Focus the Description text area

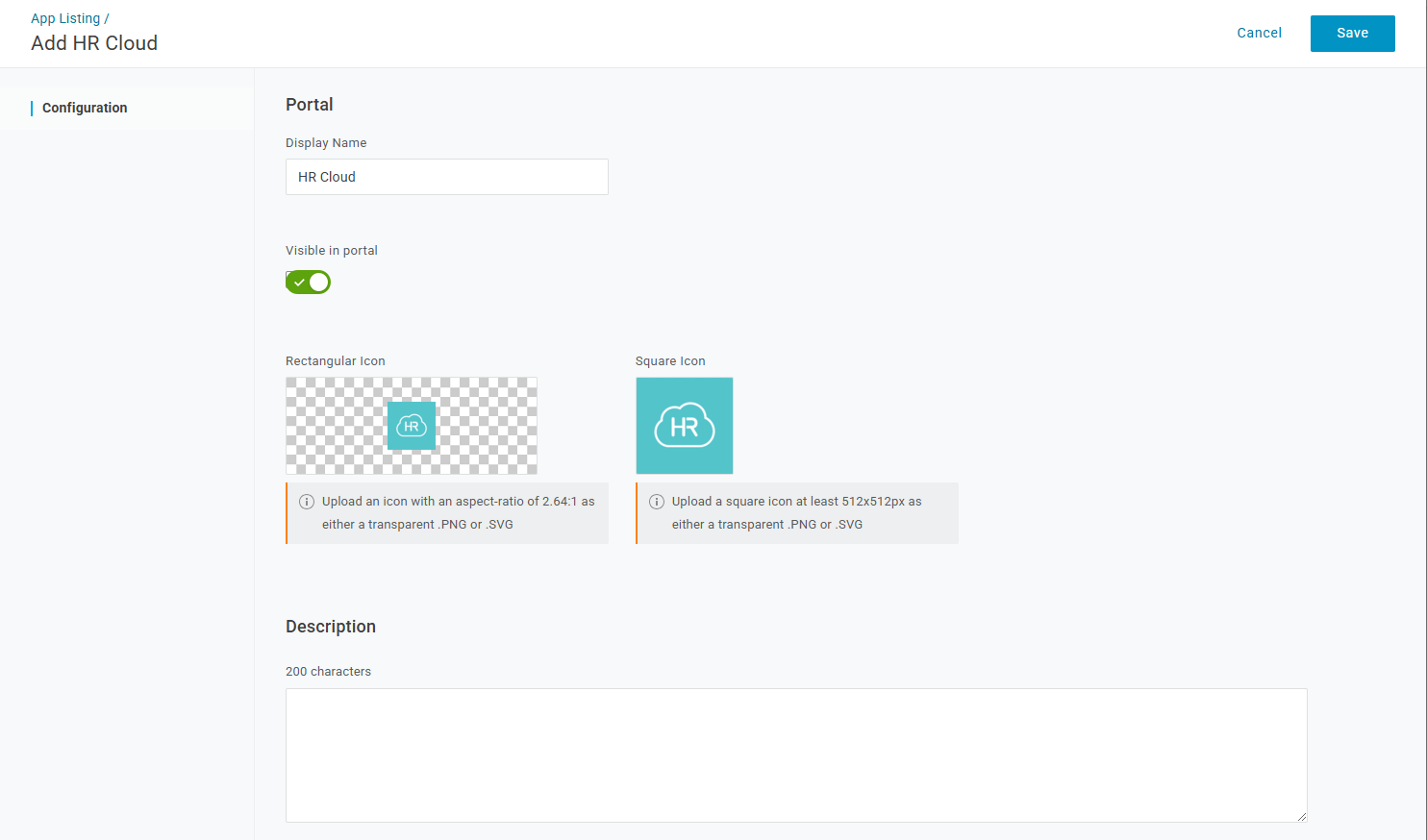click(796, 755)
